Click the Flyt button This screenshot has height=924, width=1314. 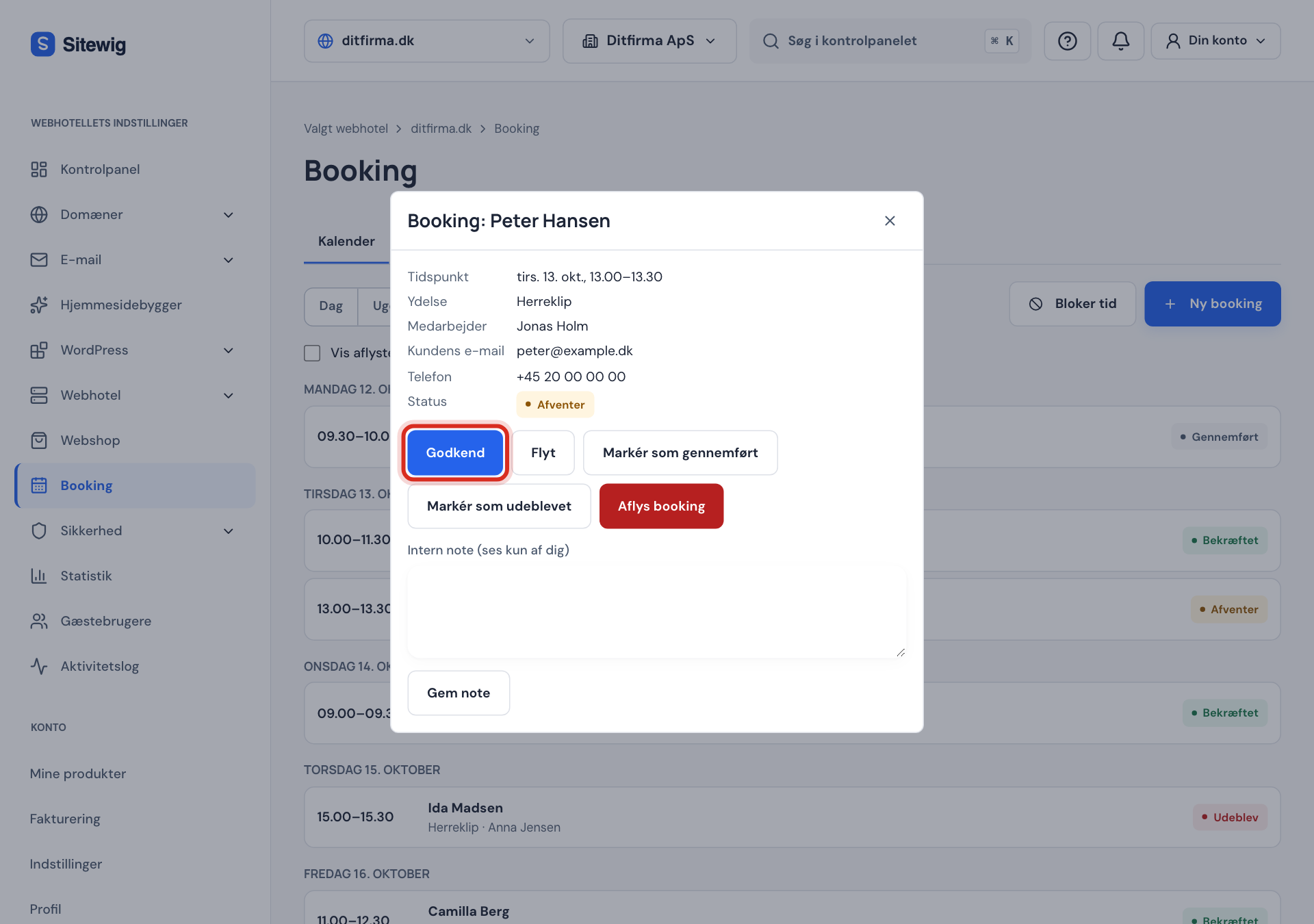[543, 452]
